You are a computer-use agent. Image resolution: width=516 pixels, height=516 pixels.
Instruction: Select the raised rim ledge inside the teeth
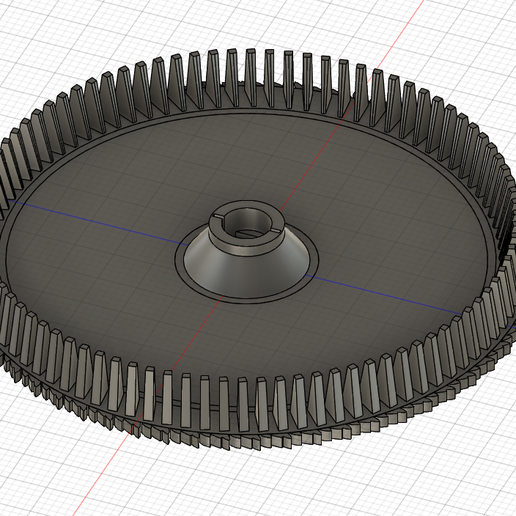tap(246, 111)
